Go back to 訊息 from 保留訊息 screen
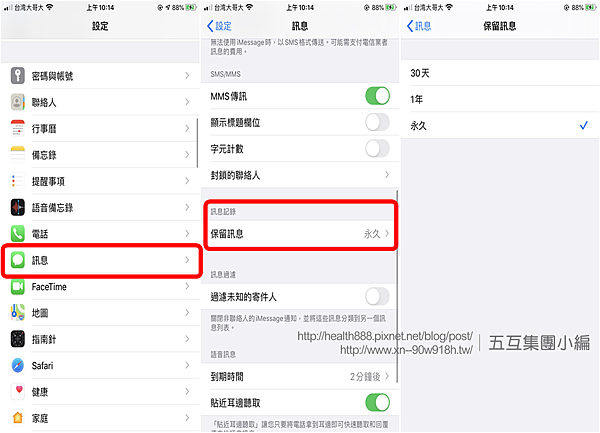The image size is (600, 433). pos(419,26)
